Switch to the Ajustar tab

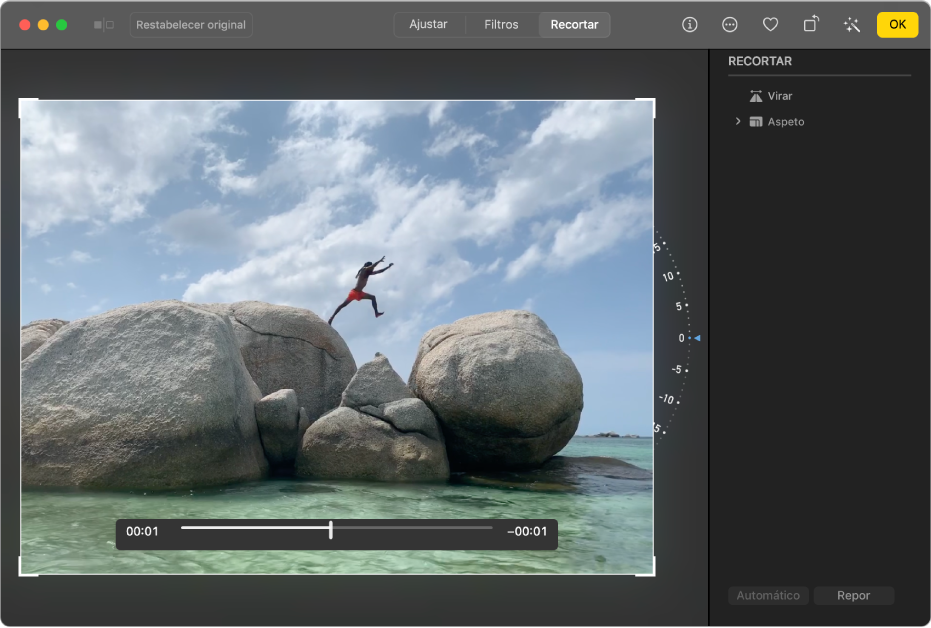point(428,25)
